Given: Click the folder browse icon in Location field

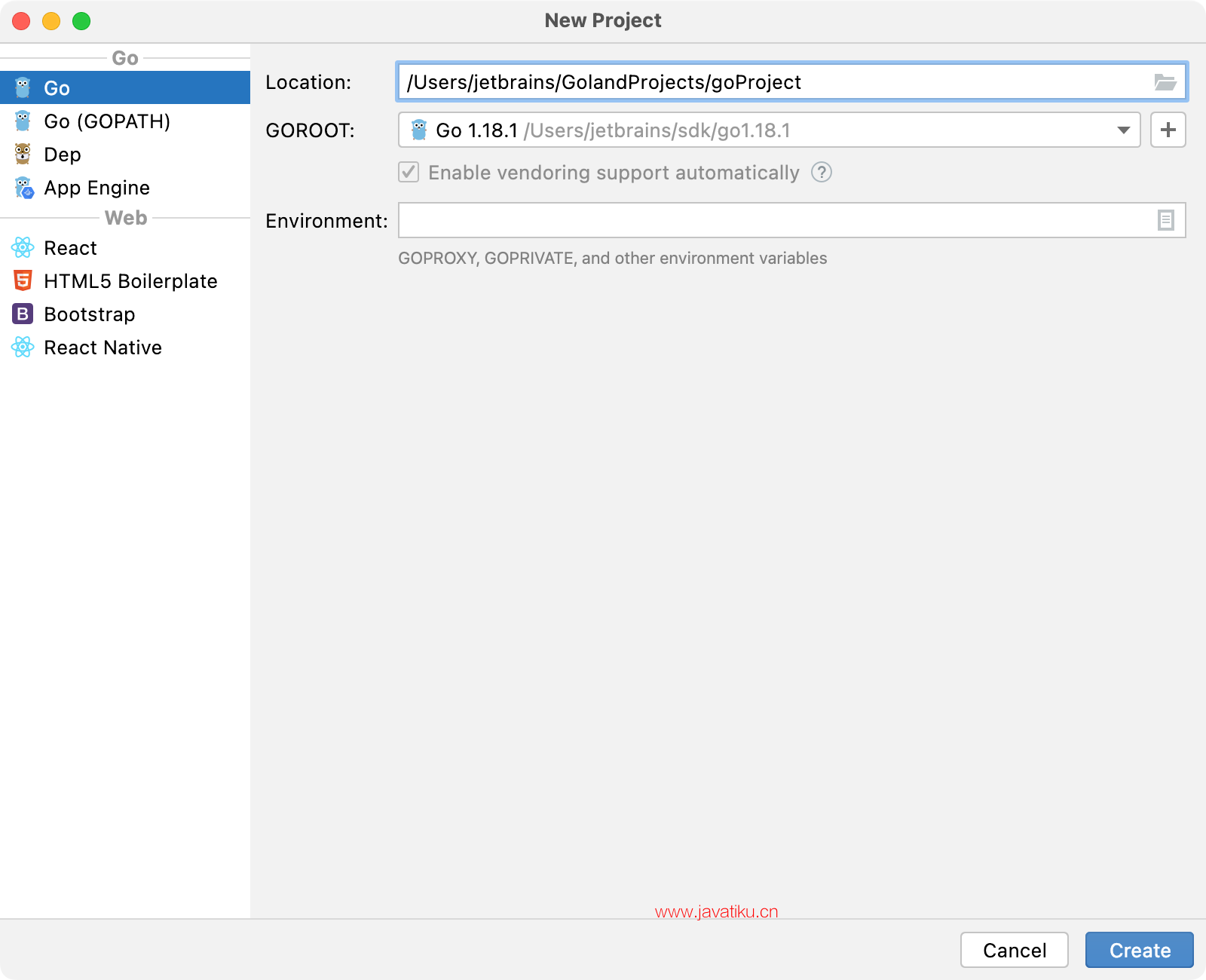Looking at the screenshot, I should (x=1165, y=82).
